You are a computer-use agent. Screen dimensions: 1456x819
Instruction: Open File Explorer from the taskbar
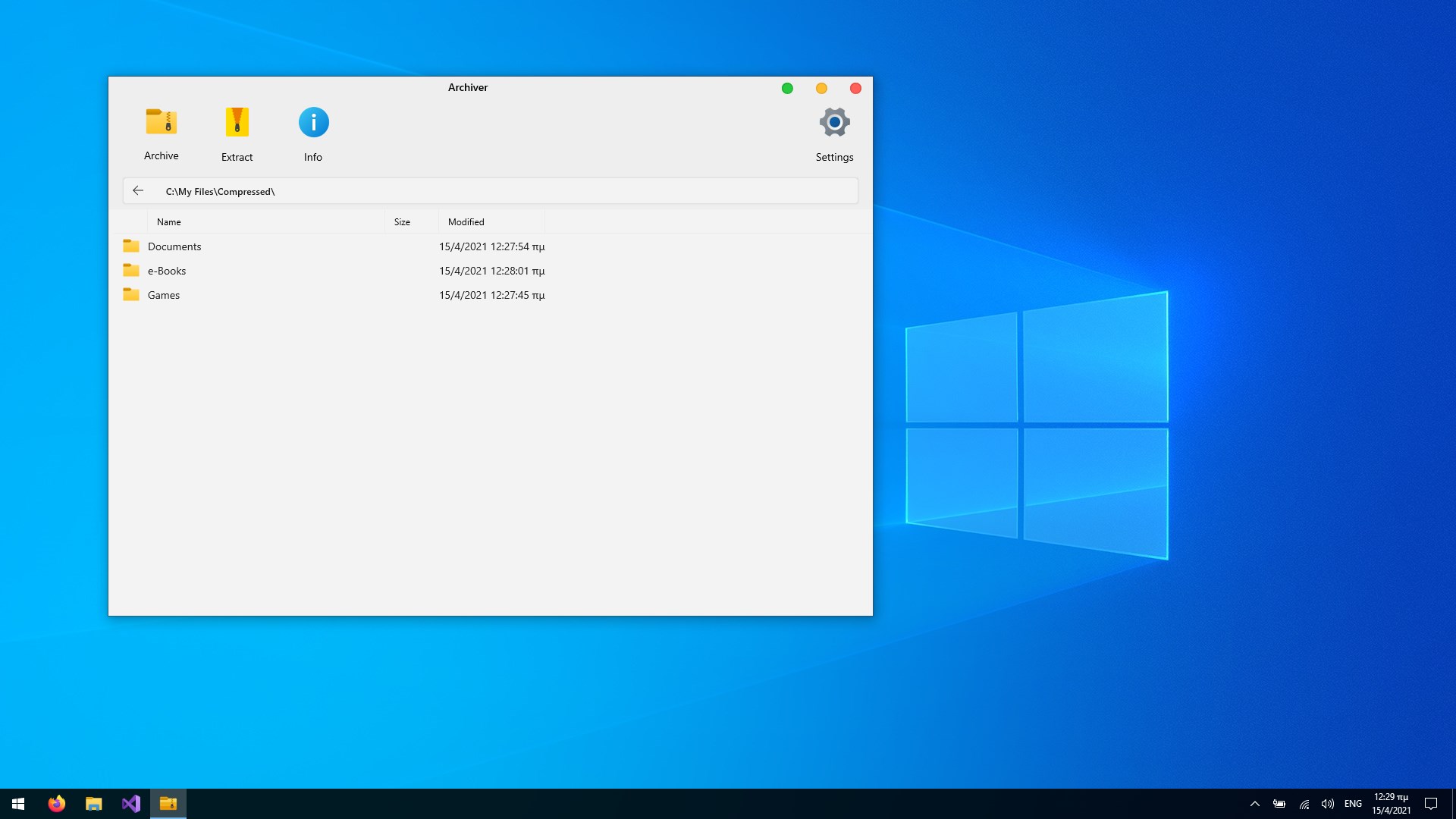(94, 804)
